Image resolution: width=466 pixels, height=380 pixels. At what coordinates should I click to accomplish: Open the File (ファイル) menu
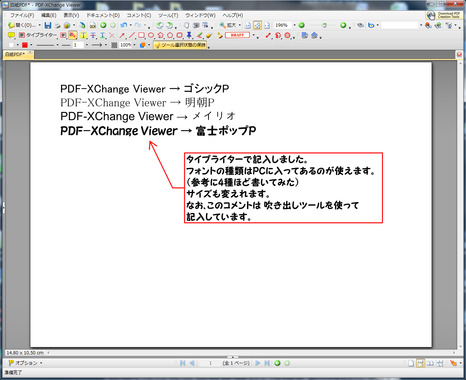22,15
